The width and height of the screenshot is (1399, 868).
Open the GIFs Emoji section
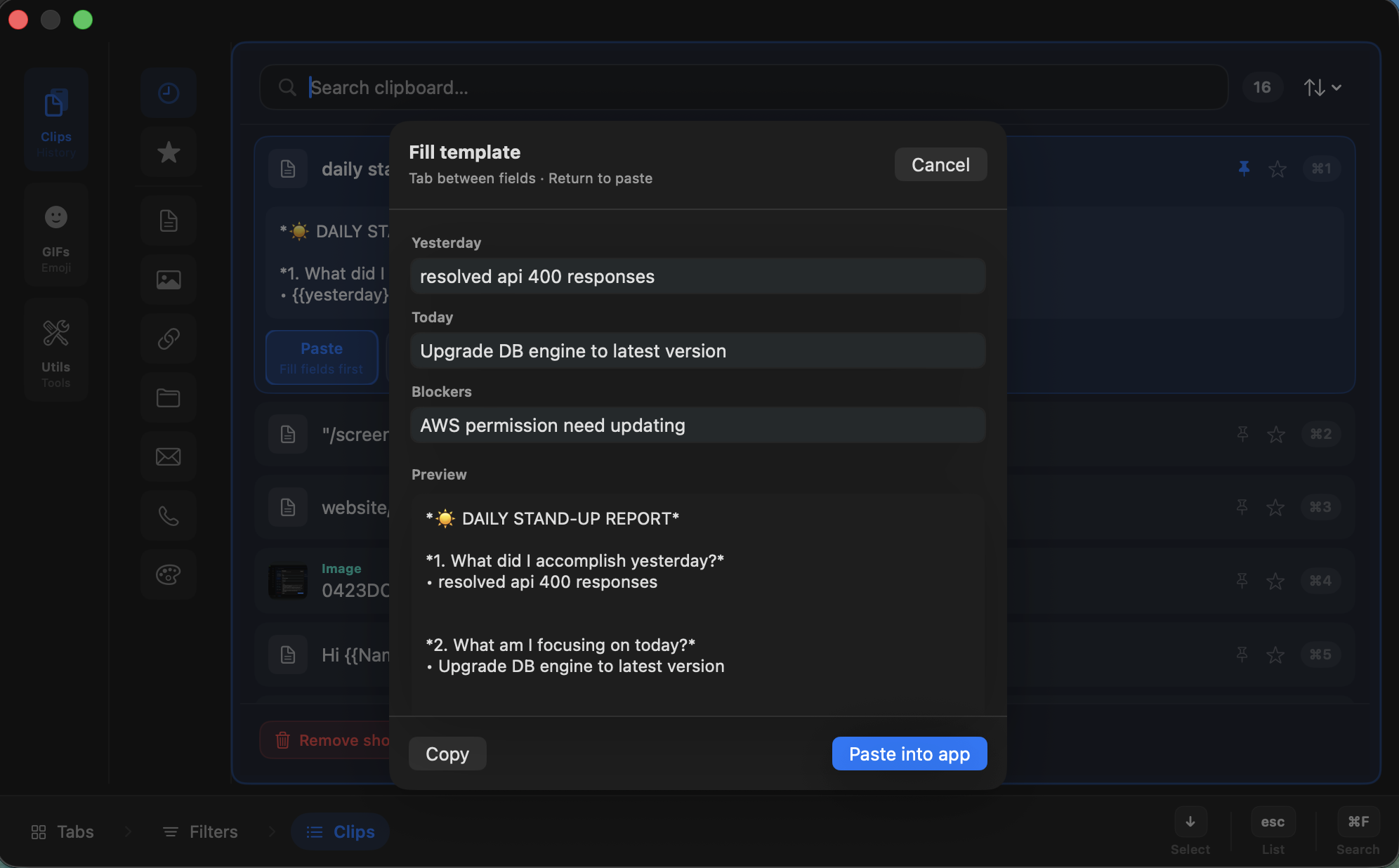(56, 235)
